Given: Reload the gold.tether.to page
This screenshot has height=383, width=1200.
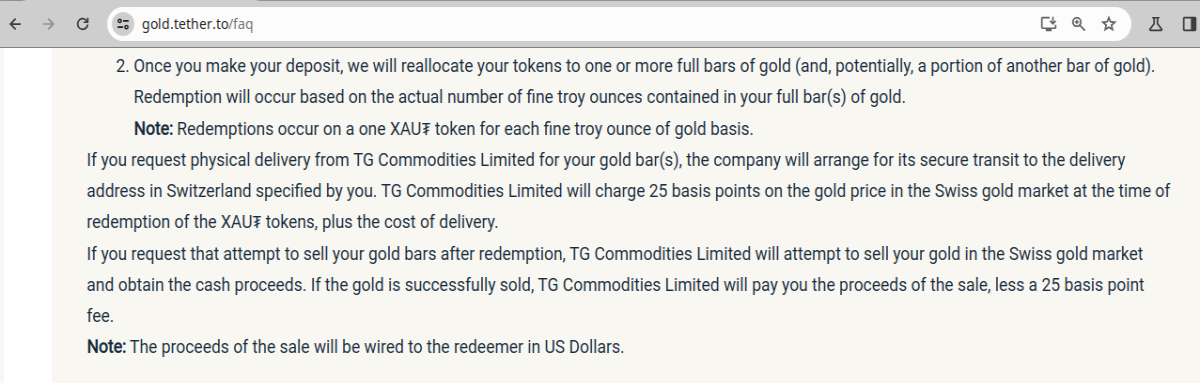Looking at the screenshot, I should (83, 24).
